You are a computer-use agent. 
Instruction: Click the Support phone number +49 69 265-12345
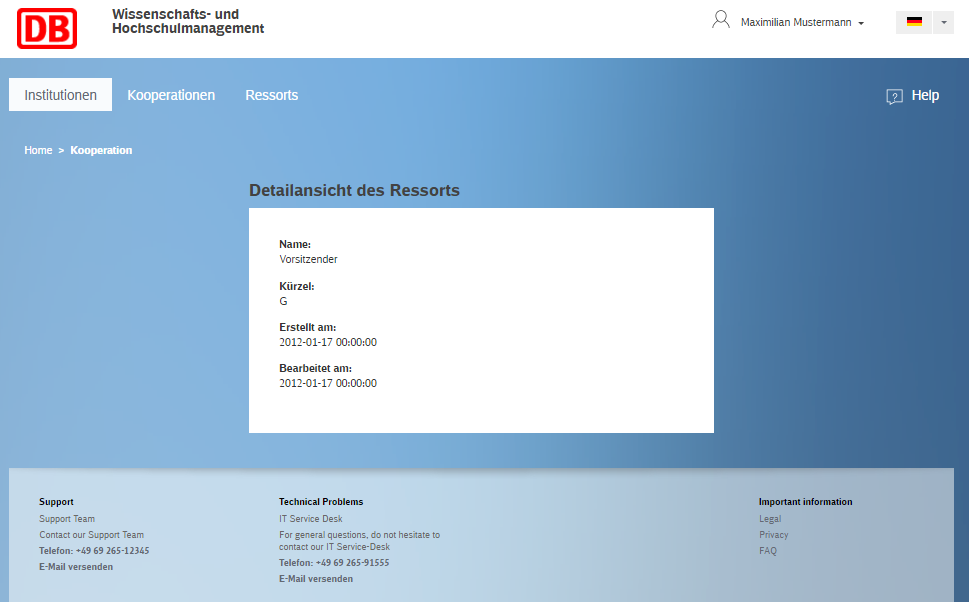pos(112,551)
